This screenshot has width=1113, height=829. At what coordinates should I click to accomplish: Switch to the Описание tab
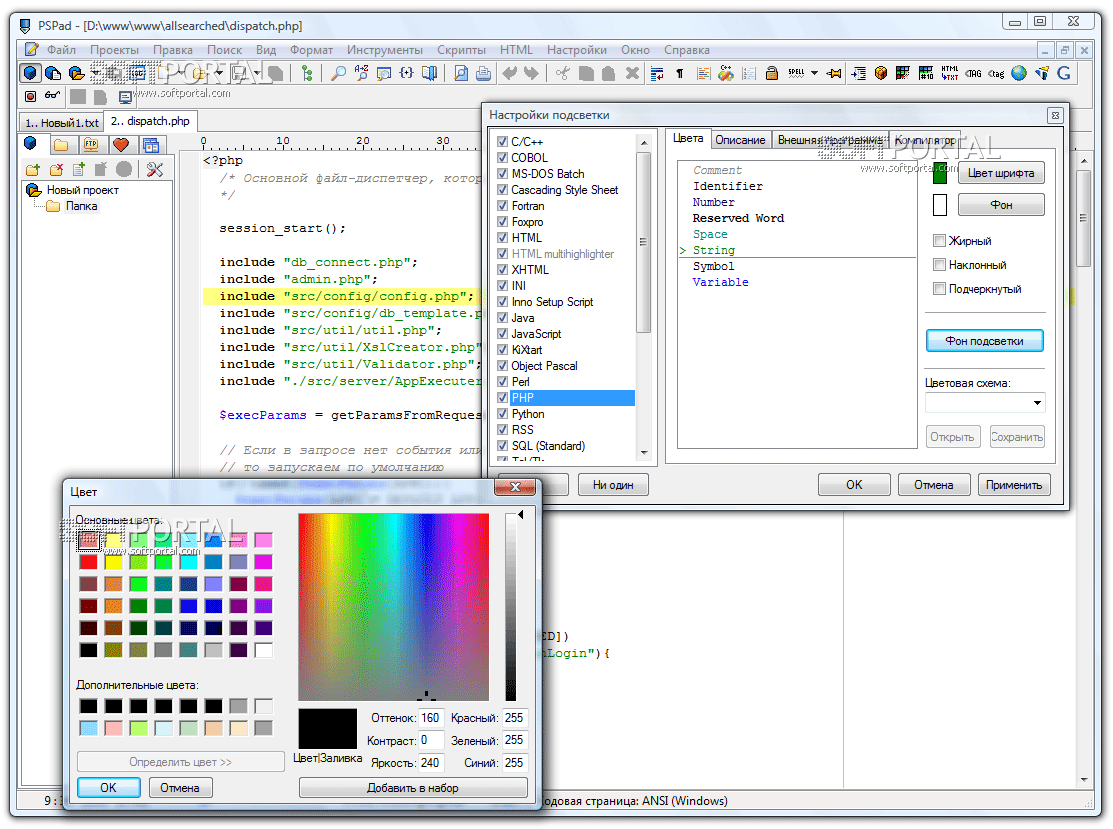740,140
